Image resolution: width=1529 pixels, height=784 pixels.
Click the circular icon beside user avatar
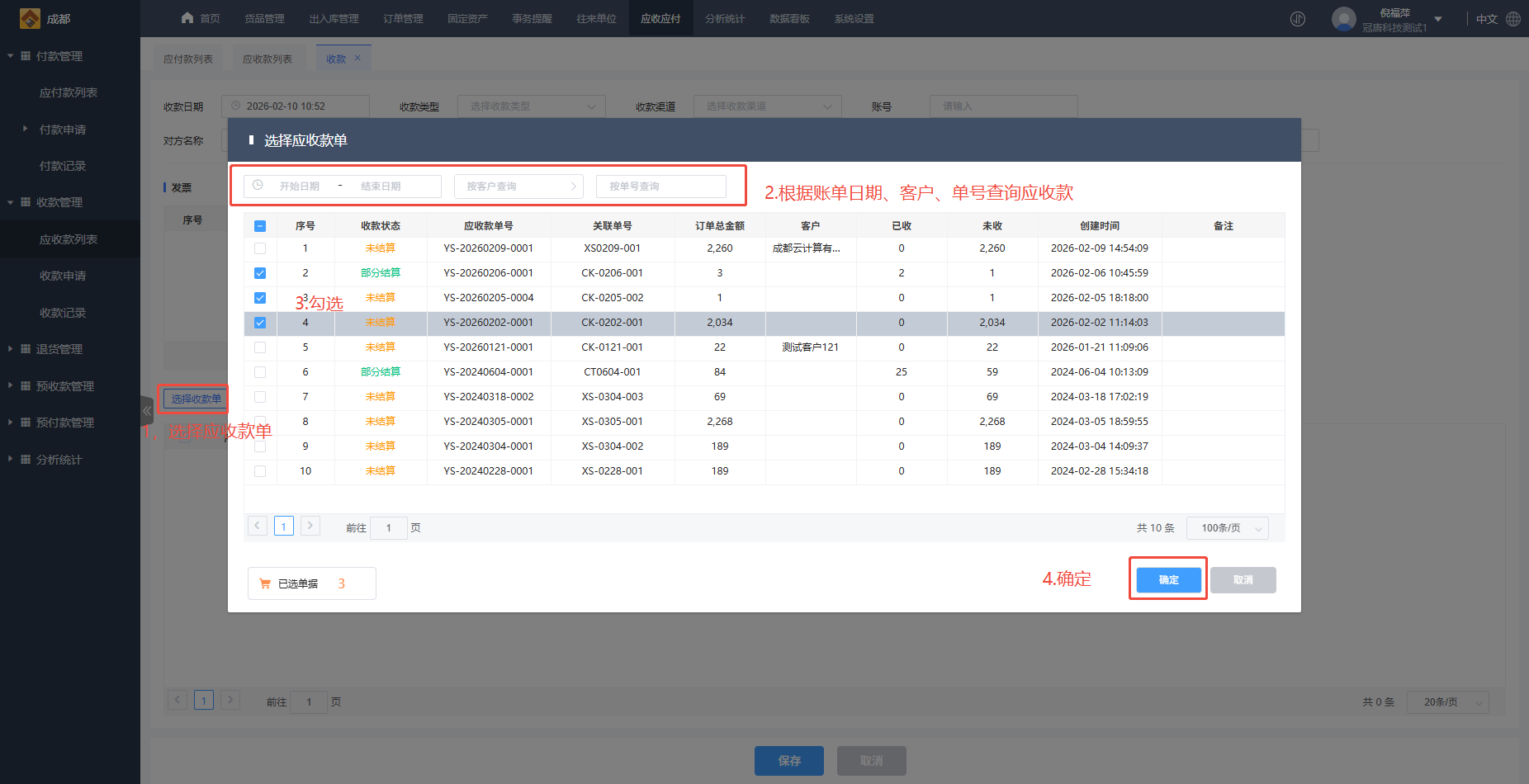tap(1298, 19)
